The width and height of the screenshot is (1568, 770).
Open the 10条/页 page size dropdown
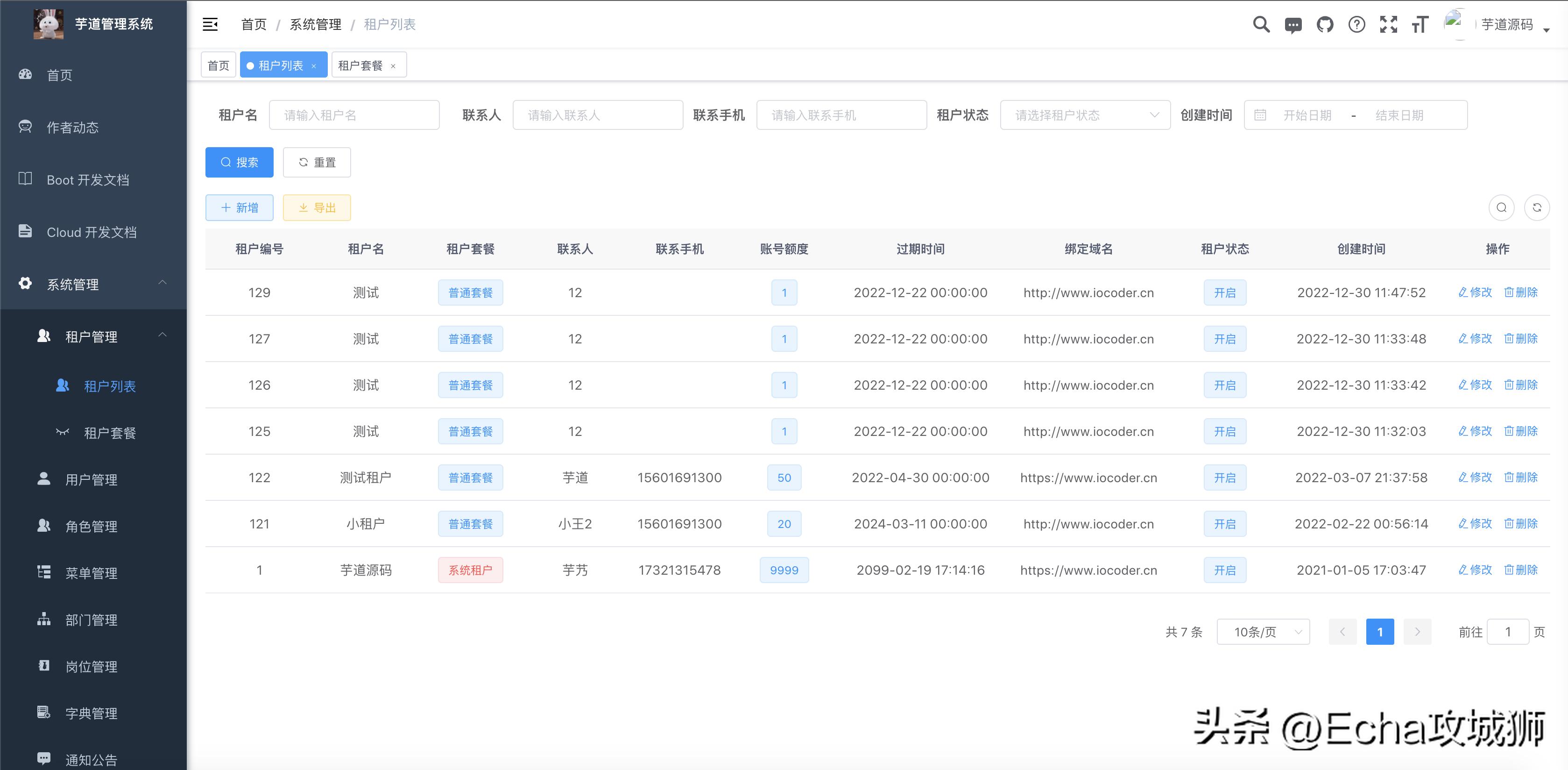click(x=1263, y=632)
